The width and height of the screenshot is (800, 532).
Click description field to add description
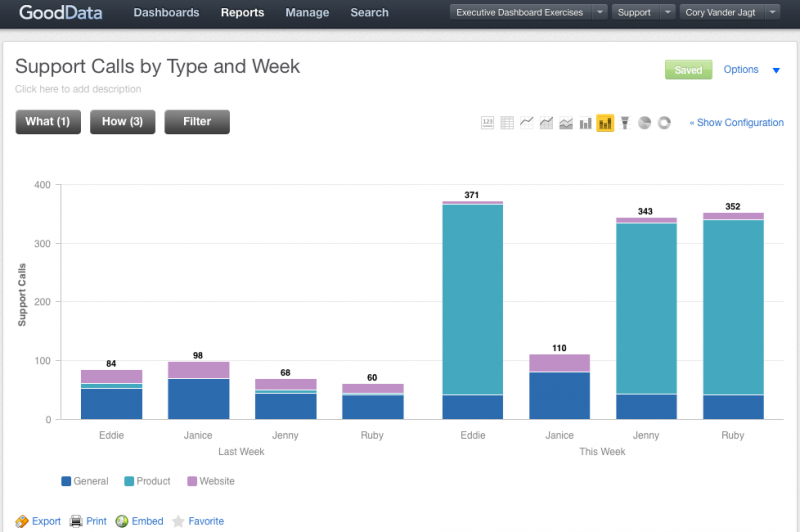[78, 90]
